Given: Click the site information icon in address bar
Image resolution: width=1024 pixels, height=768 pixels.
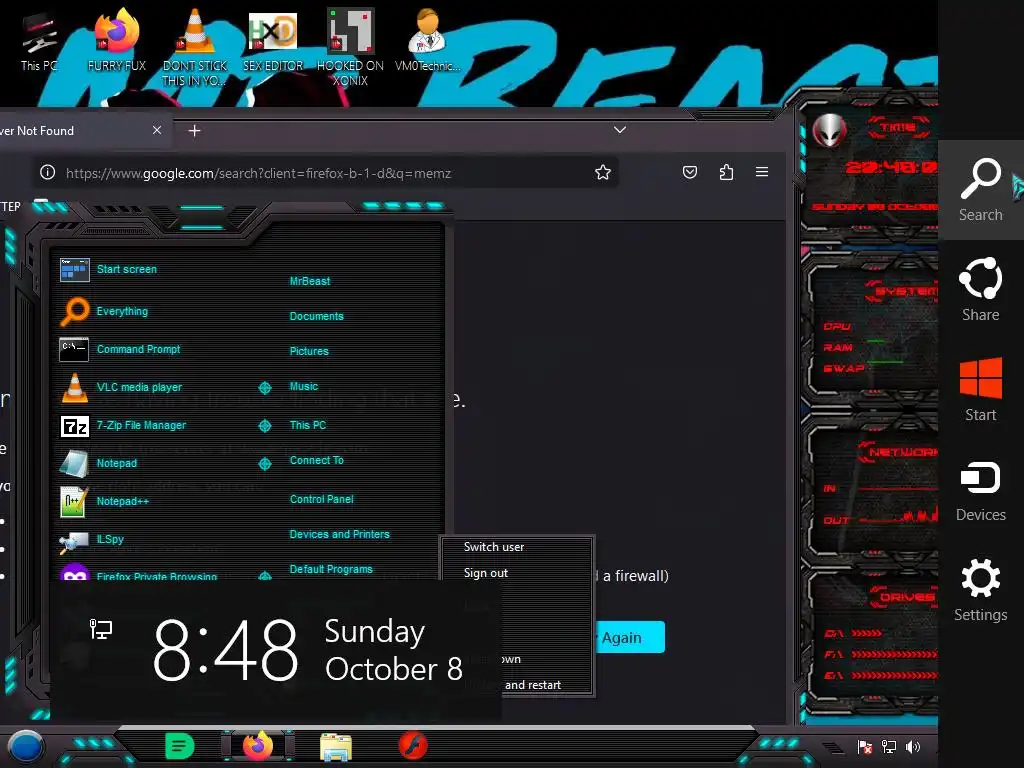Looking at the screenshot, I should click(x=48, y=172).
